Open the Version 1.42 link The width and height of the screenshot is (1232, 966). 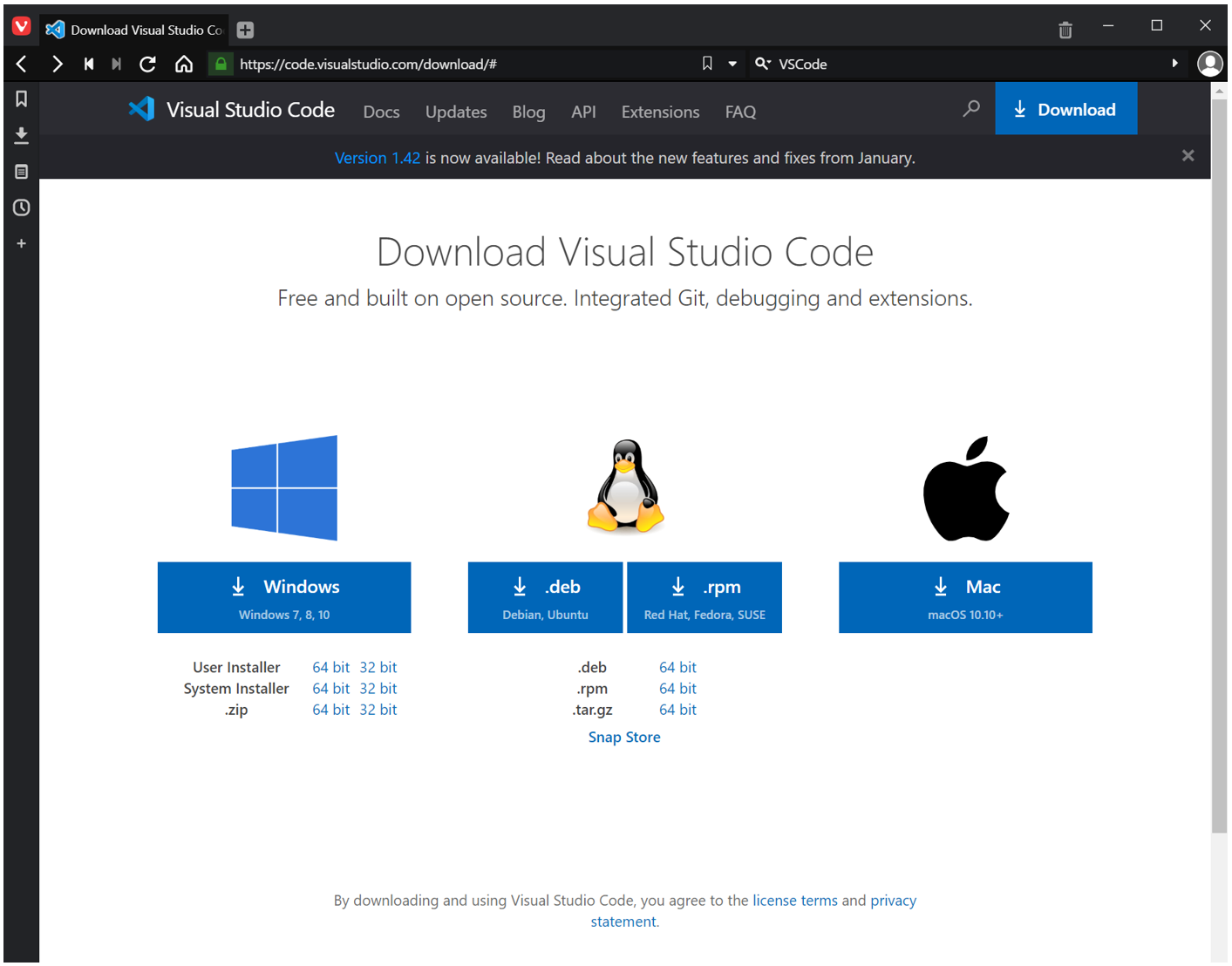coord(378,158)
